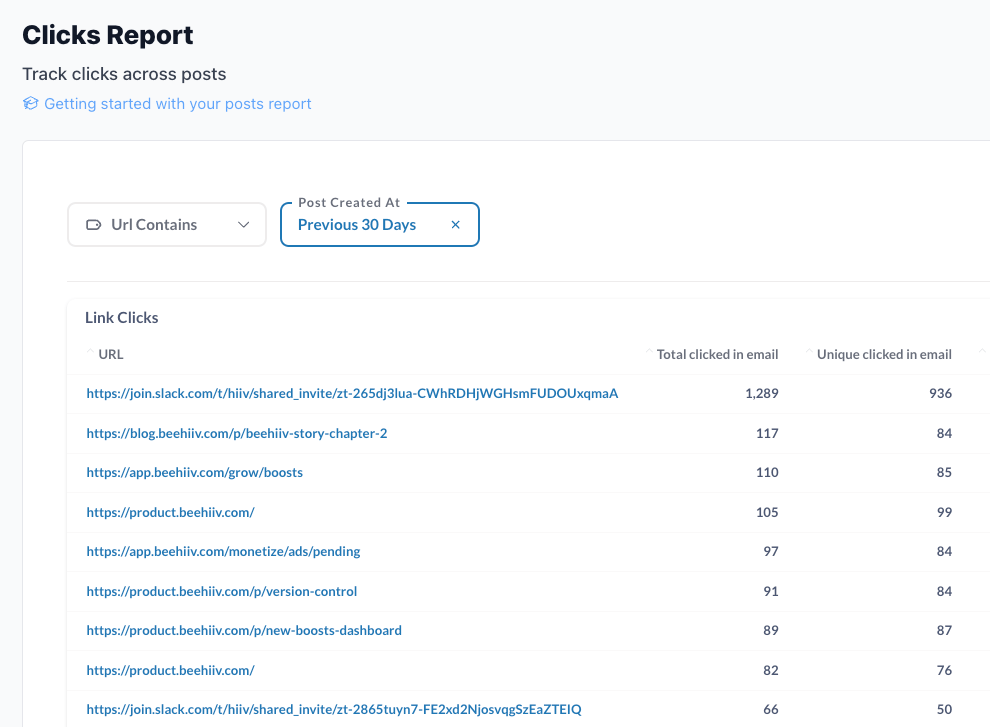Select the 91 total clicks value
Image resolution: width=990 pixels, height=727 pixels.
coord(770,591)
